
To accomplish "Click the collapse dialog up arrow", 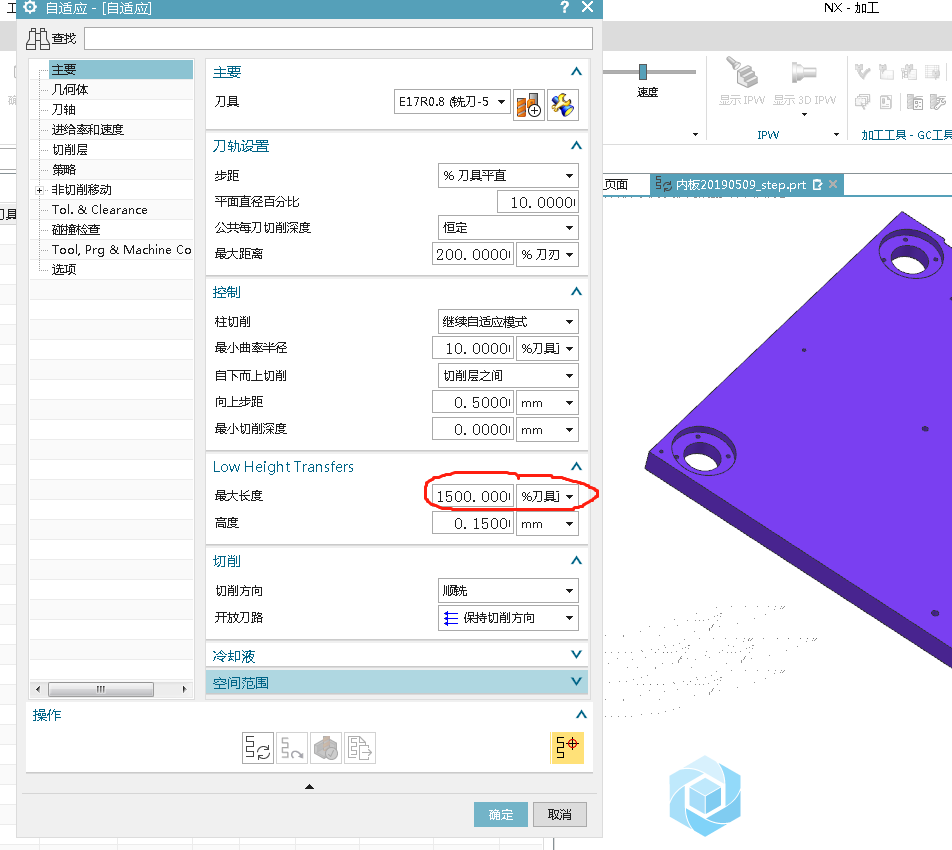I will (x=310, y=786).
